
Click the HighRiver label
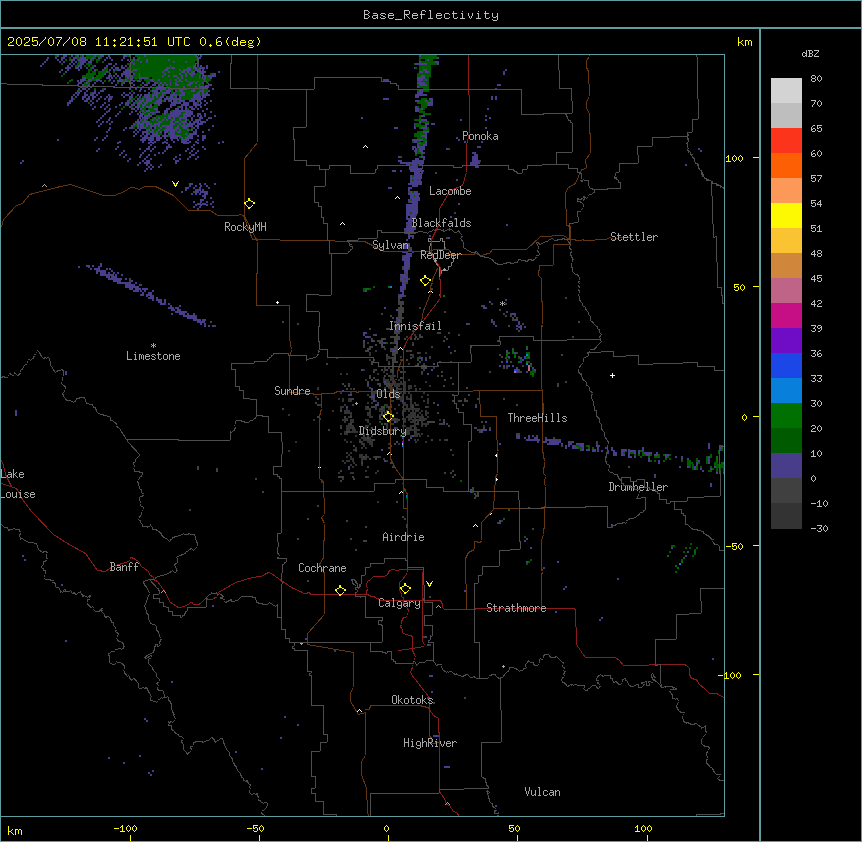[x=430, y=743]
